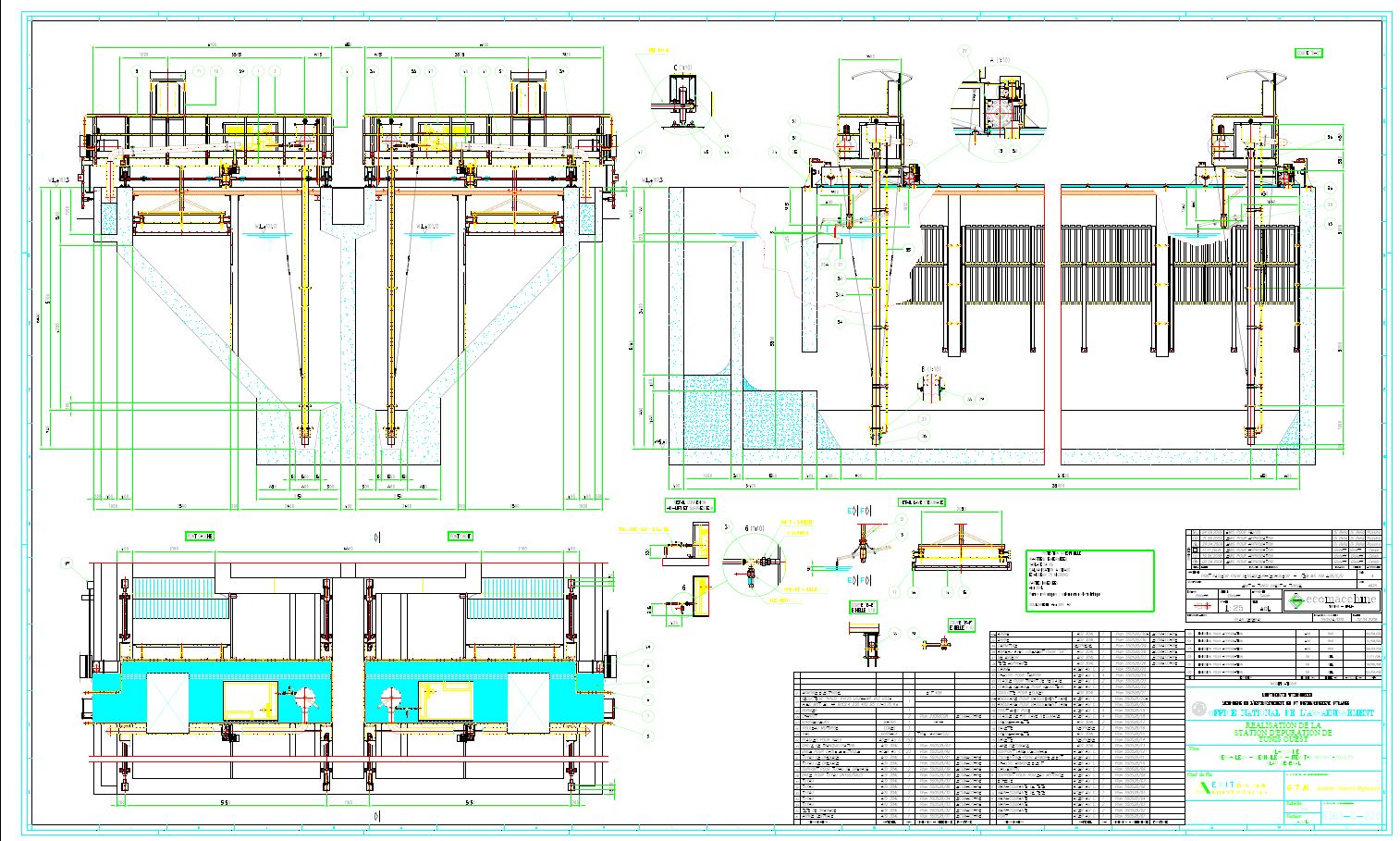Click the COUPE E-E section label box
The image size is (1400, 841).
(x=864, y=606)
